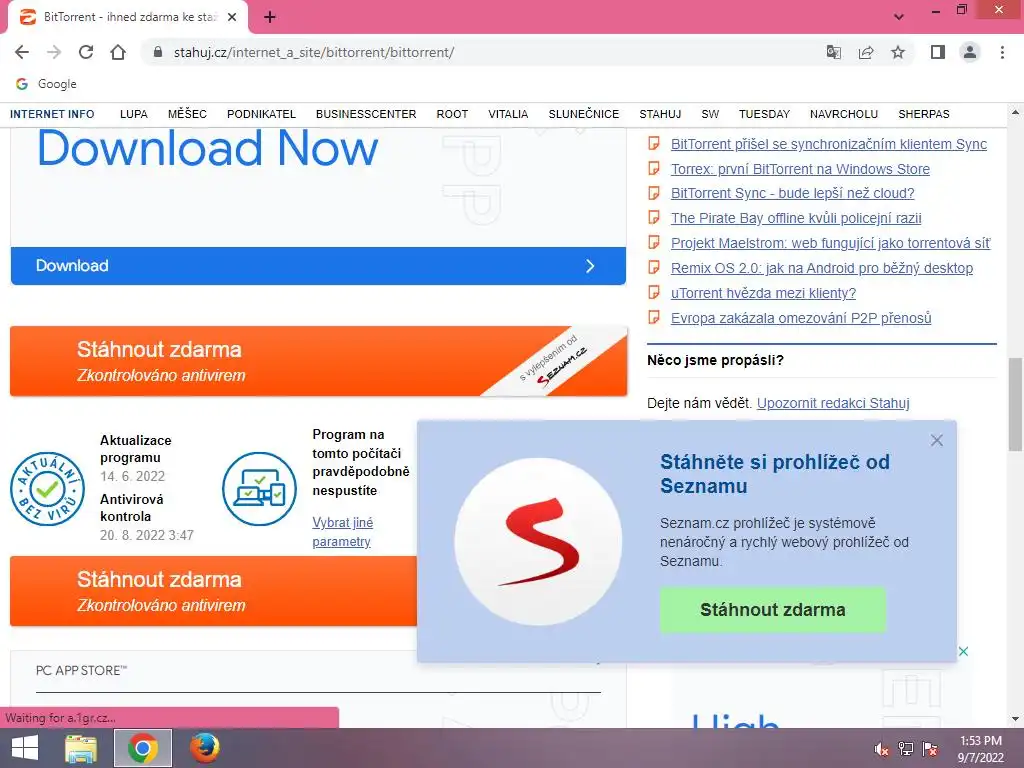Click the stahuj.cz address bar
1024x768 pixels.
click(483, 52)
